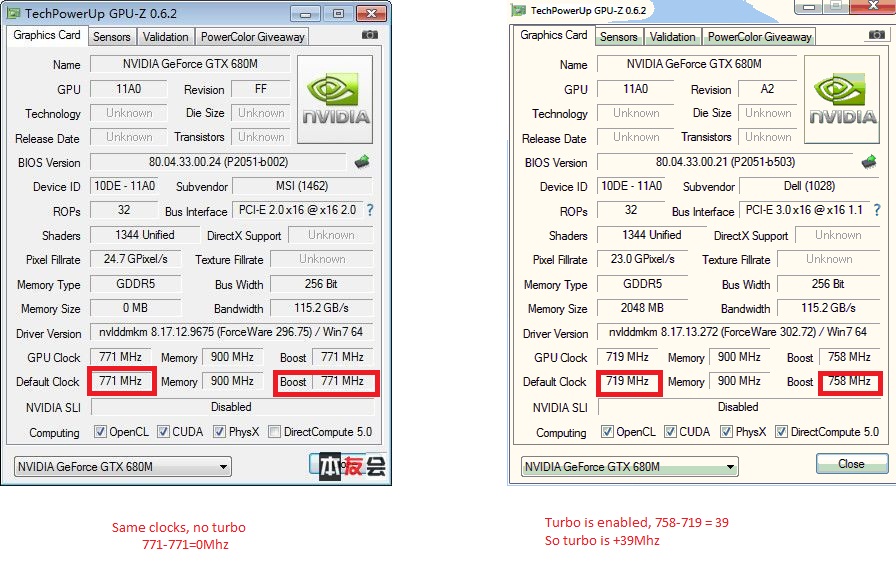
Task: Click Subvendor field showing Dell (1028)
Action: 809,186
